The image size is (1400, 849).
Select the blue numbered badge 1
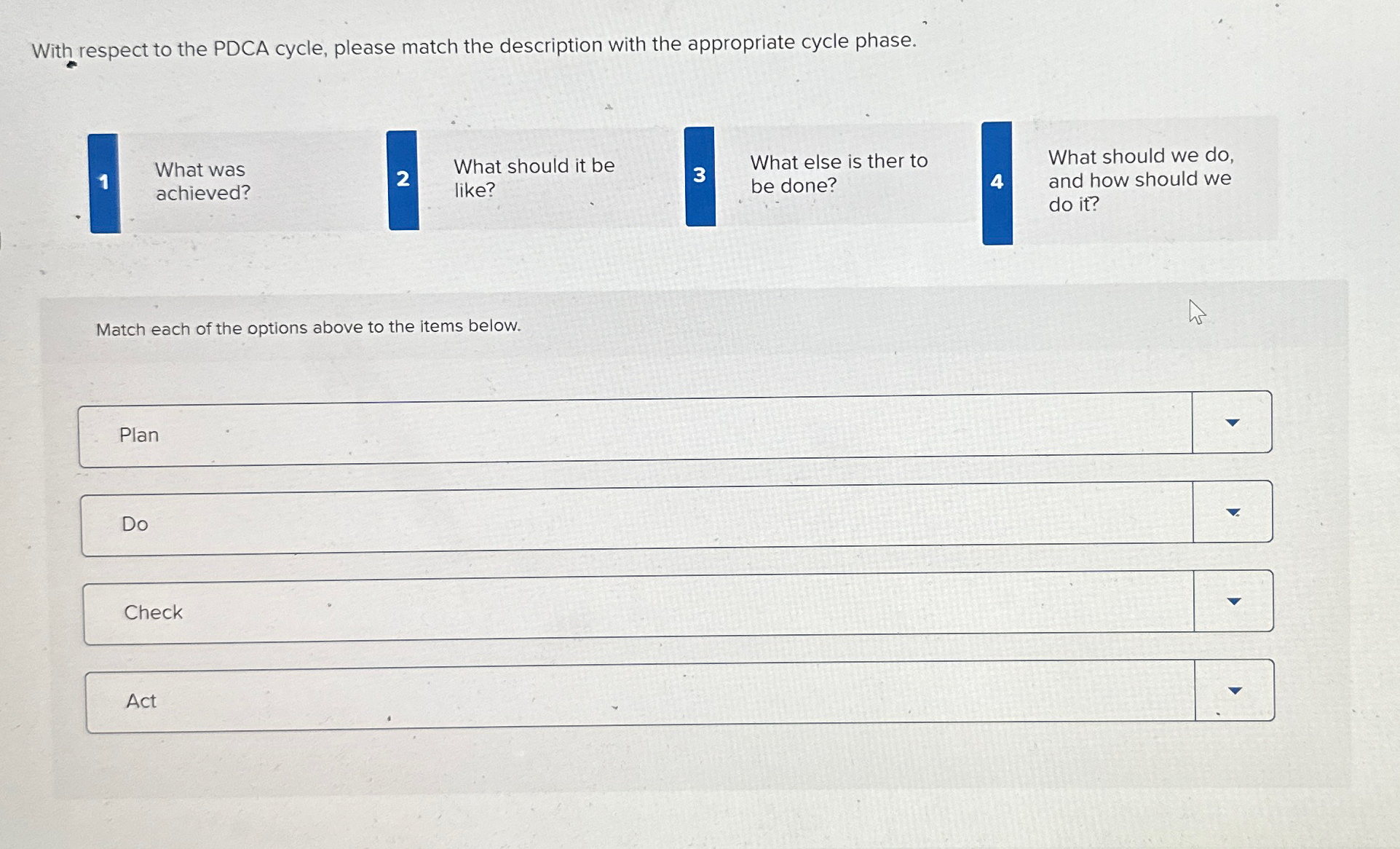[103, 182]
